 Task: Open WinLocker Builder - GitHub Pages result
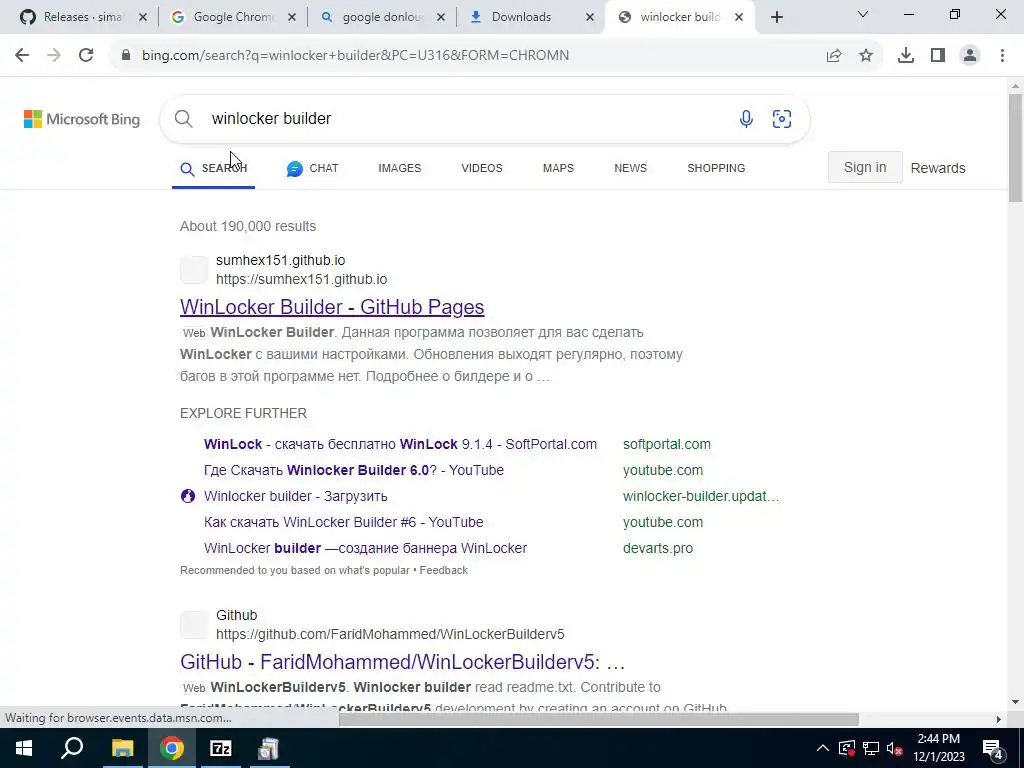coord(332,307)
